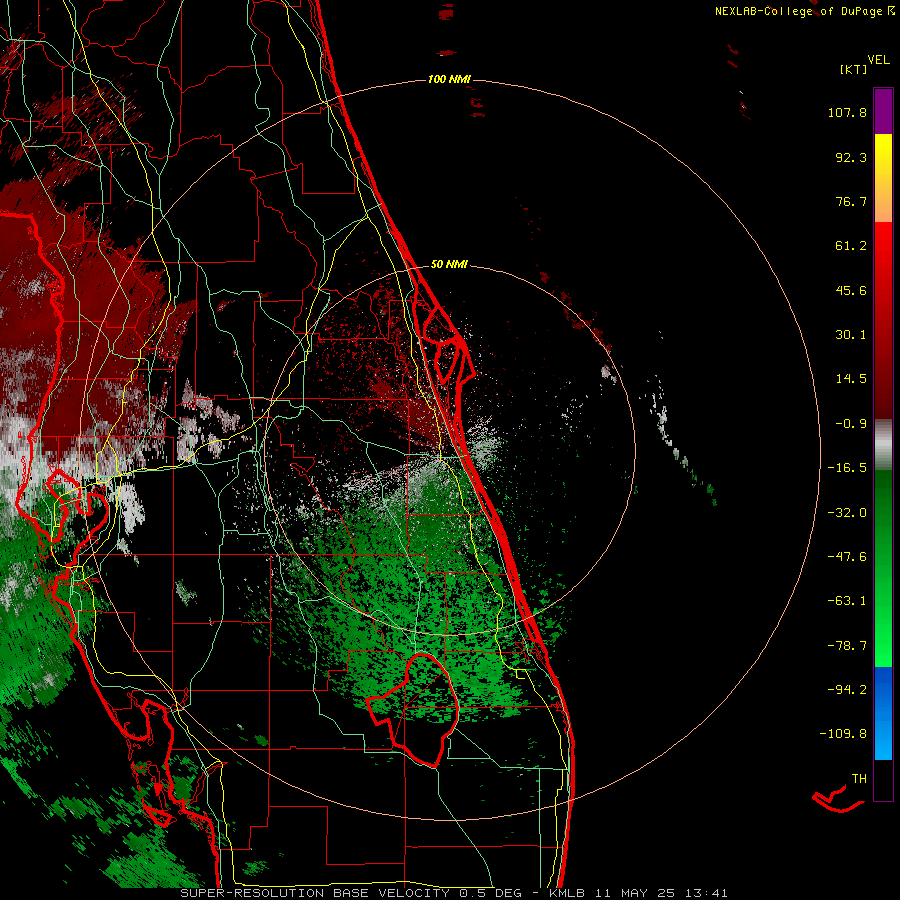Click the -63.1 velocity scale value
The image size is (900, 900).
click(x=847, y=601)
